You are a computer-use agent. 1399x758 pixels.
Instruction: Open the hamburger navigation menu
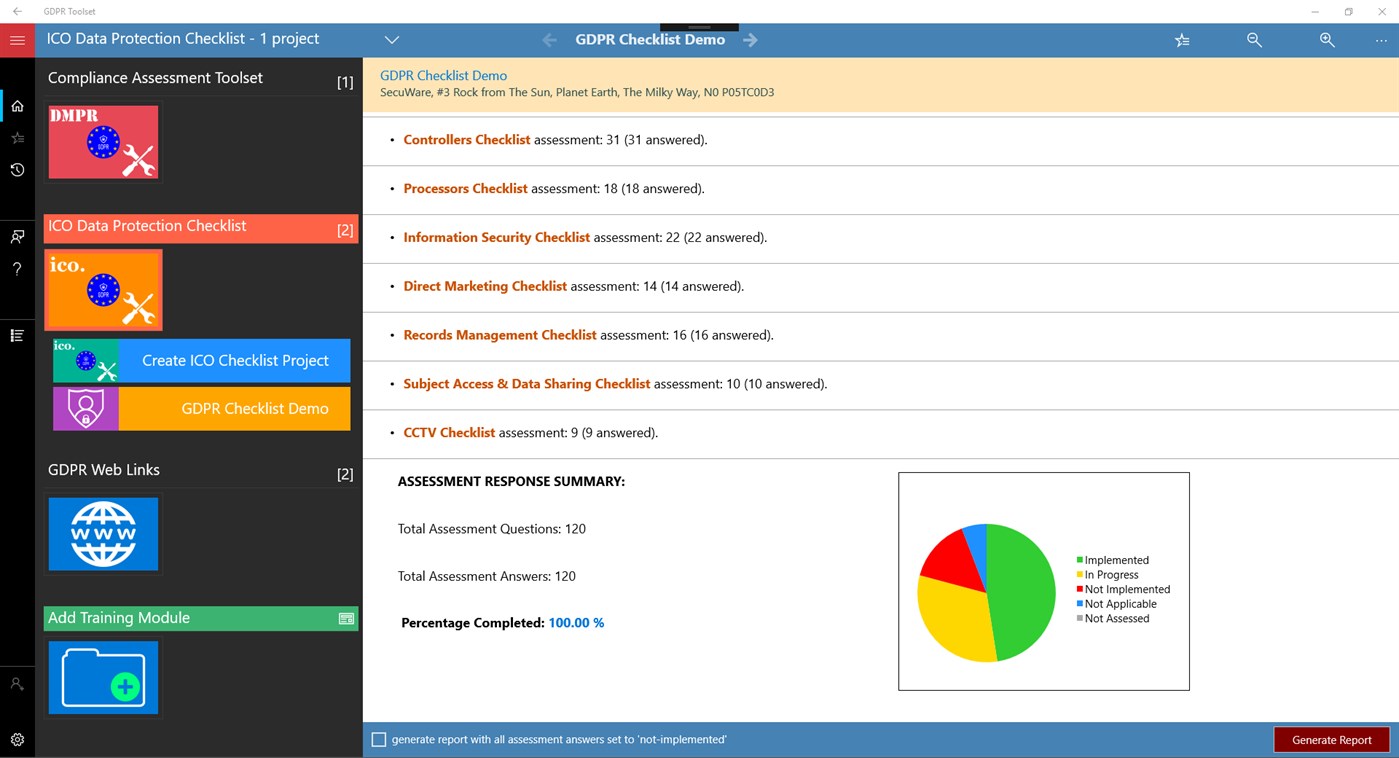pyautogui.click(x=16, y=40)
